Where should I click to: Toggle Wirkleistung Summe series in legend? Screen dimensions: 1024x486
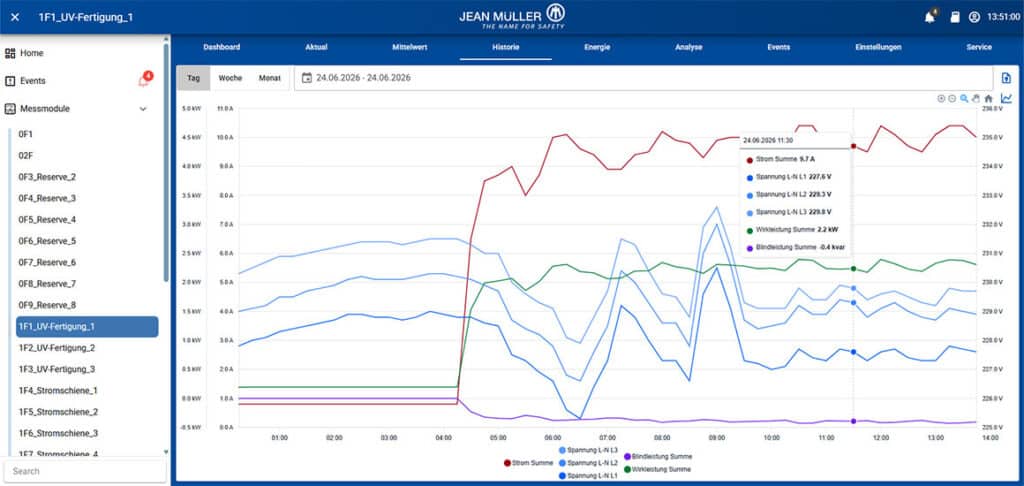[x=658, y=469]
